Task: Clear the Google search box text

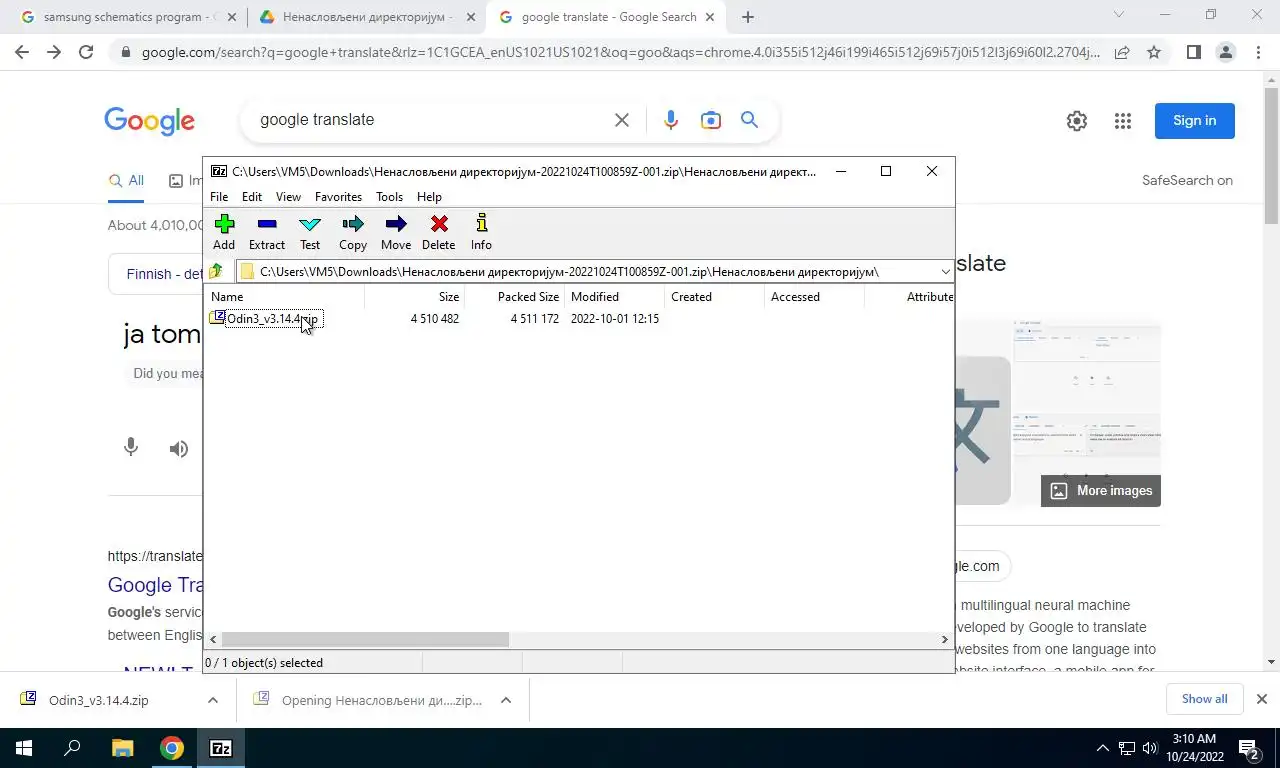Action: click(x=621, y=120)
